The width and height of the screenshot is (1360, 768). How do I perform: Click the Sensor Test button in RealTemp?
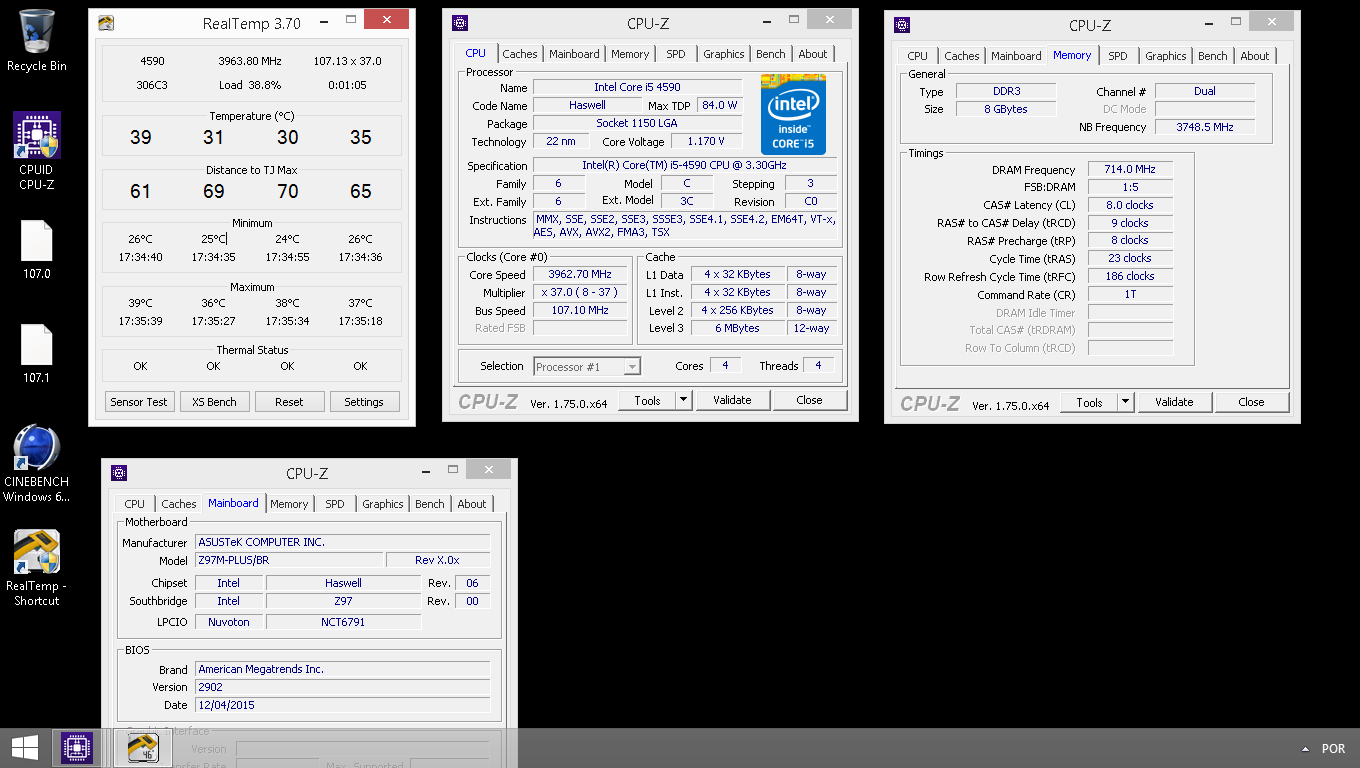coord(139,402)
